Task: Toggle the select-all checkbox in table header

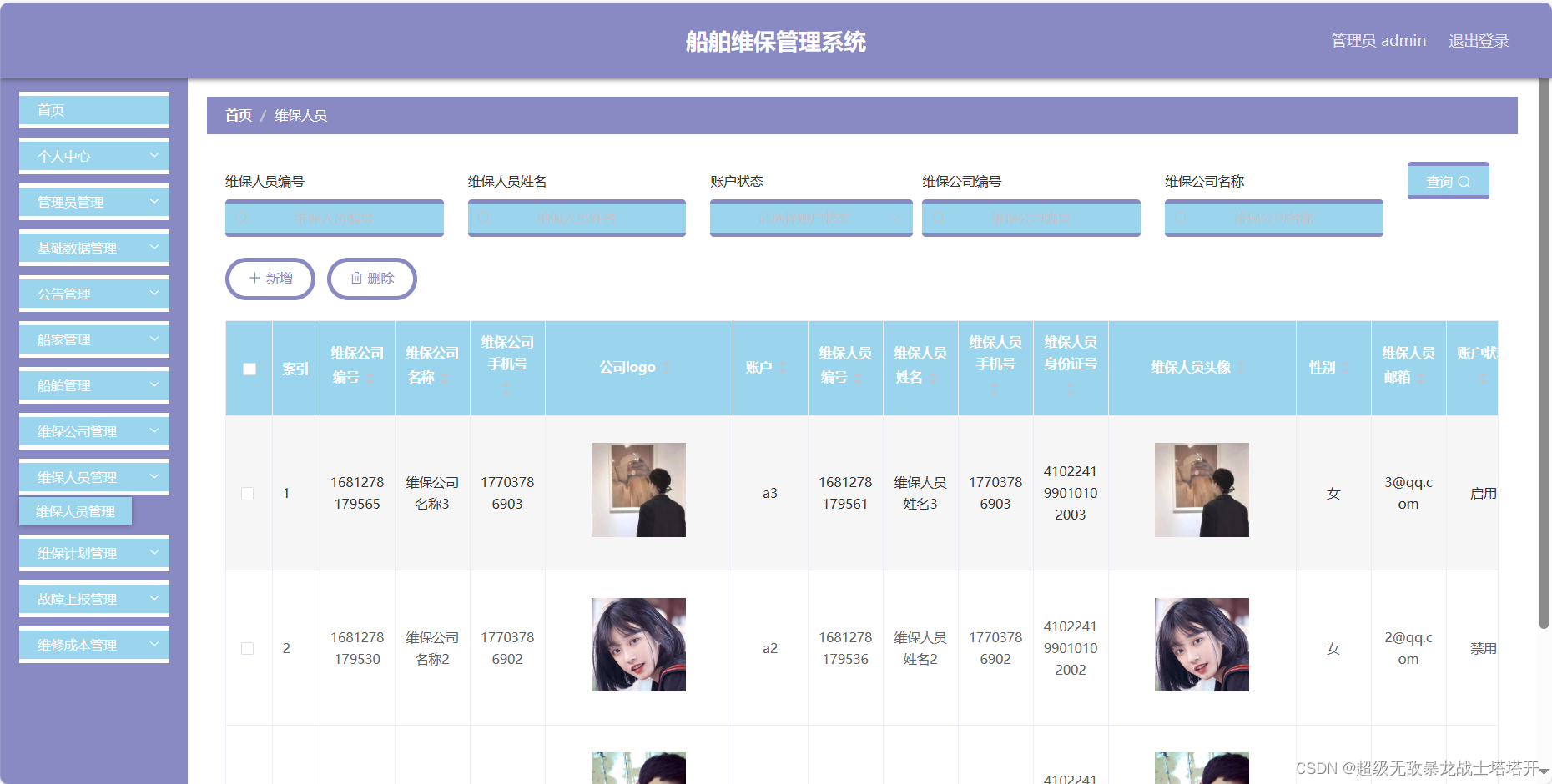Action: pyautogui.click(x=249, y=369)
